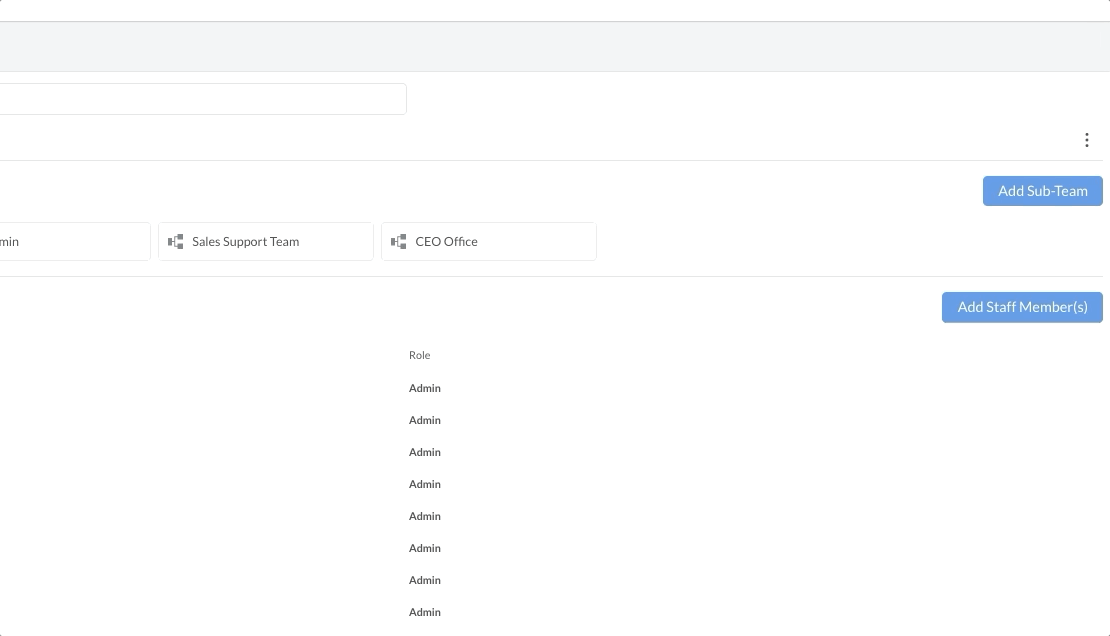Image resolution: width=1110 pixels, height=636 pixels.
Task: Select the seventh Admin role entry
Action: coord(425,580)
